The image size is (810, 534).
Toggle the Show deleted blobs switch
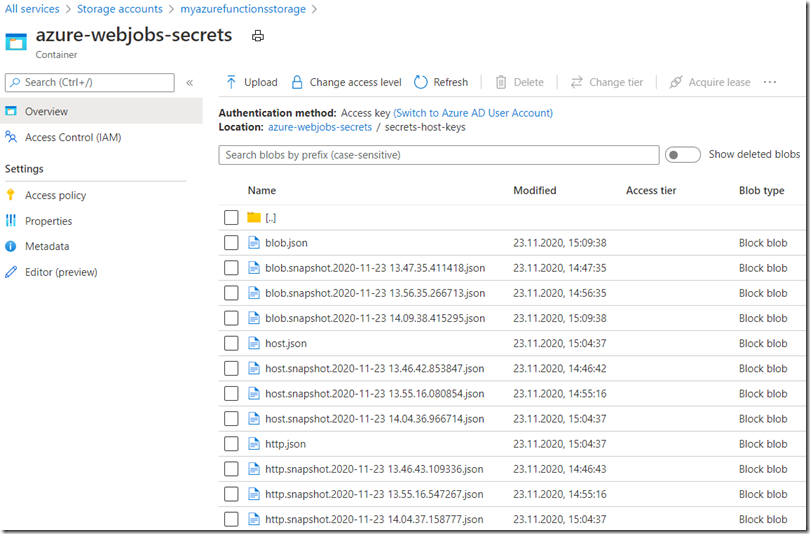[682, 154]
